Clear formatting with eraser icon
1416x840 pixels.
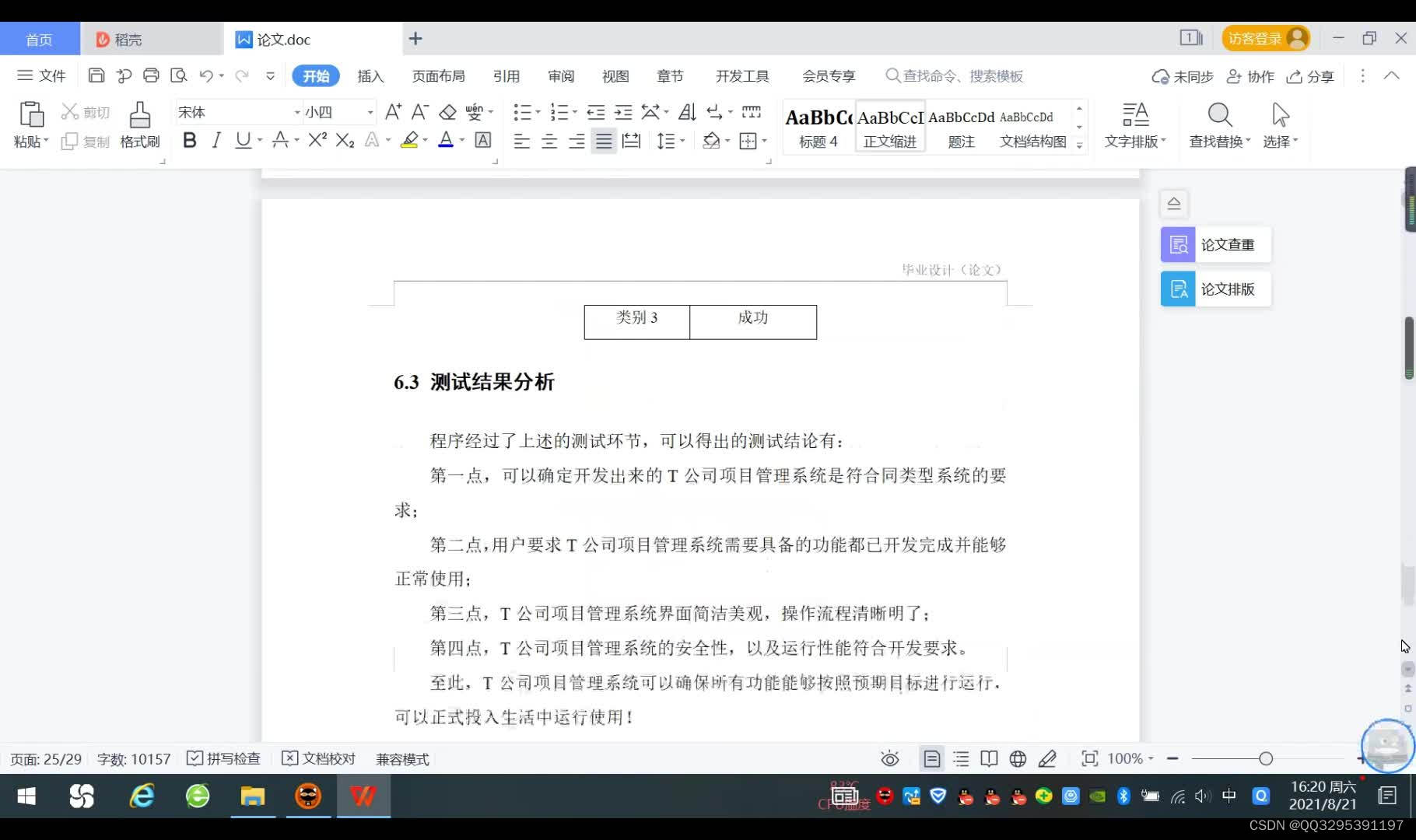447,112
